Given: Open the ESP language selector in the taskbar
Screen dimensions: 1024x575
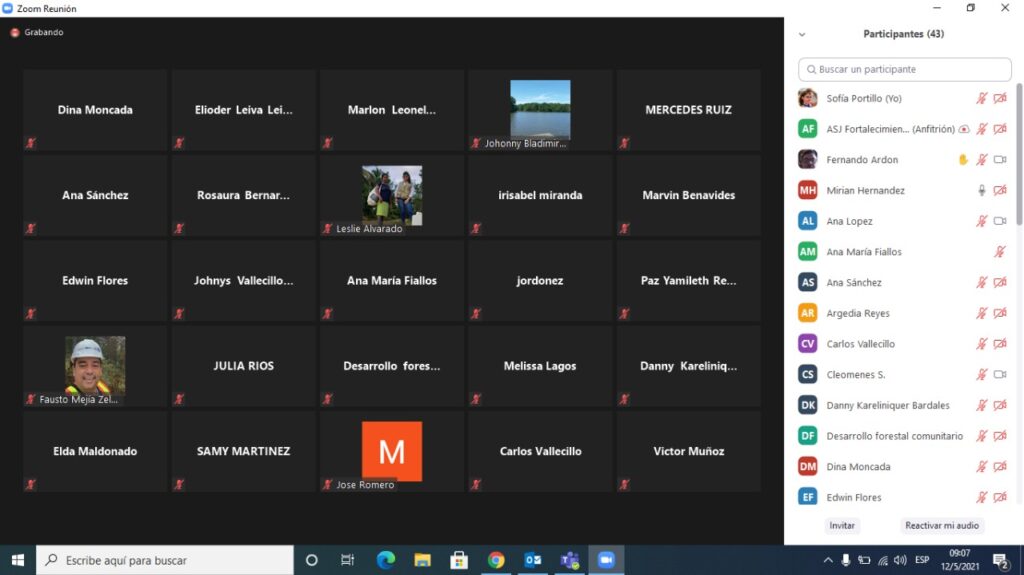Looking at the screenshot, I should tap(921, 560).
